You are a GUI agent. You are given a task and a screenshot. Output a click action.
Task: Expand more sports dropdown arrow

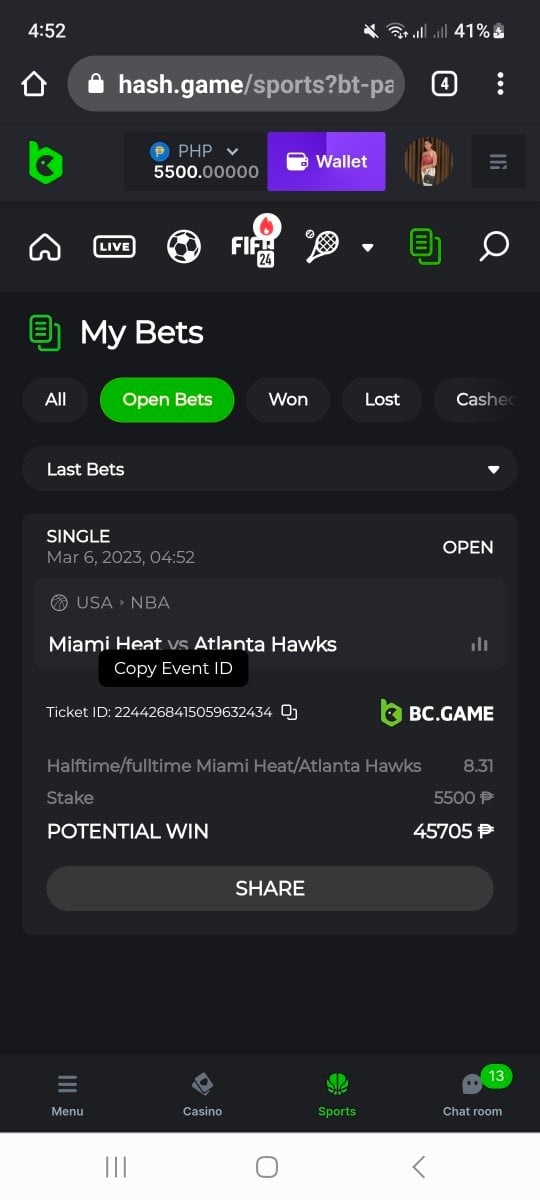(367, 247)
